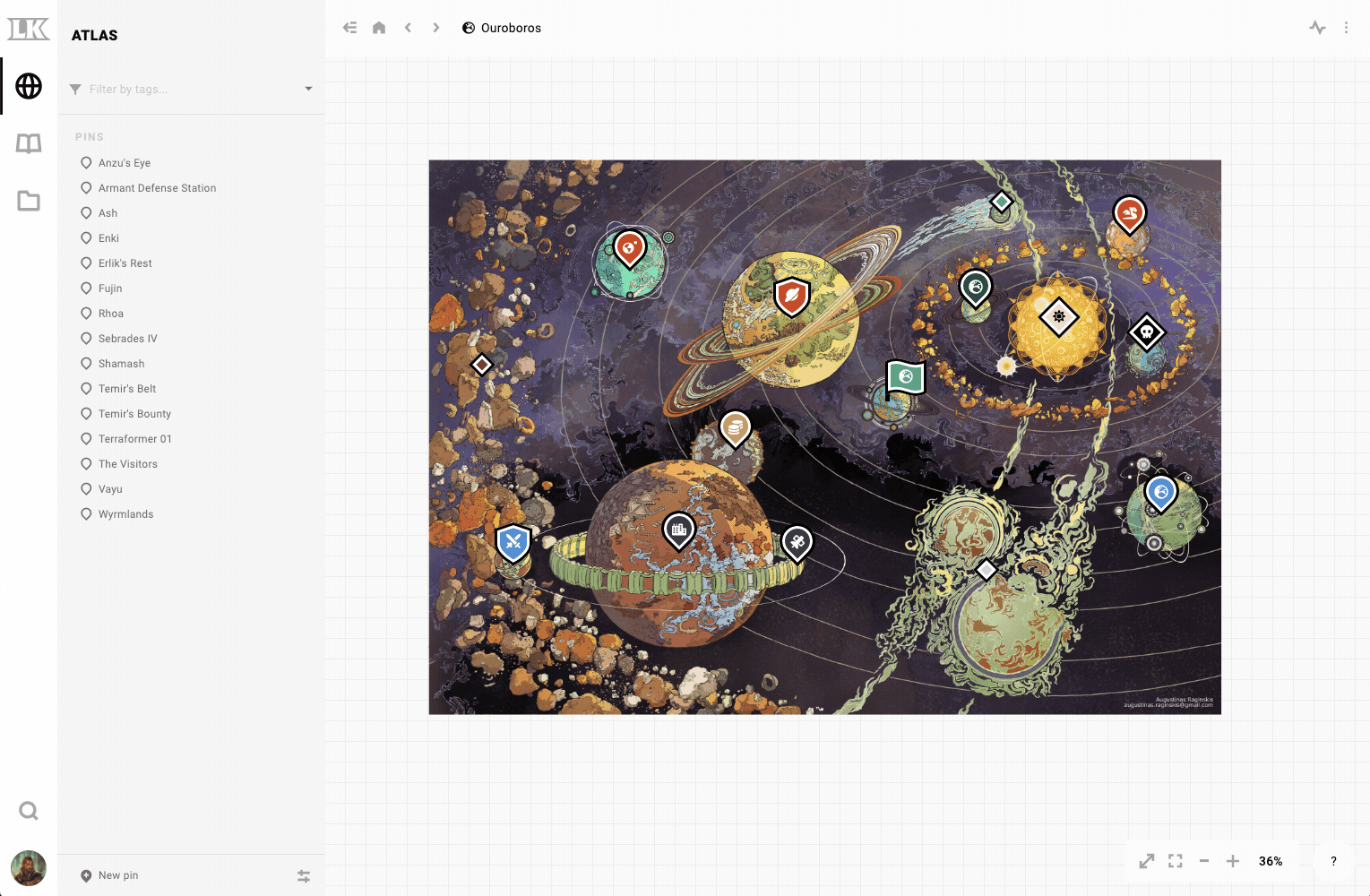
Task: Select the Ash pin entry
Action: tap(191, 213)
